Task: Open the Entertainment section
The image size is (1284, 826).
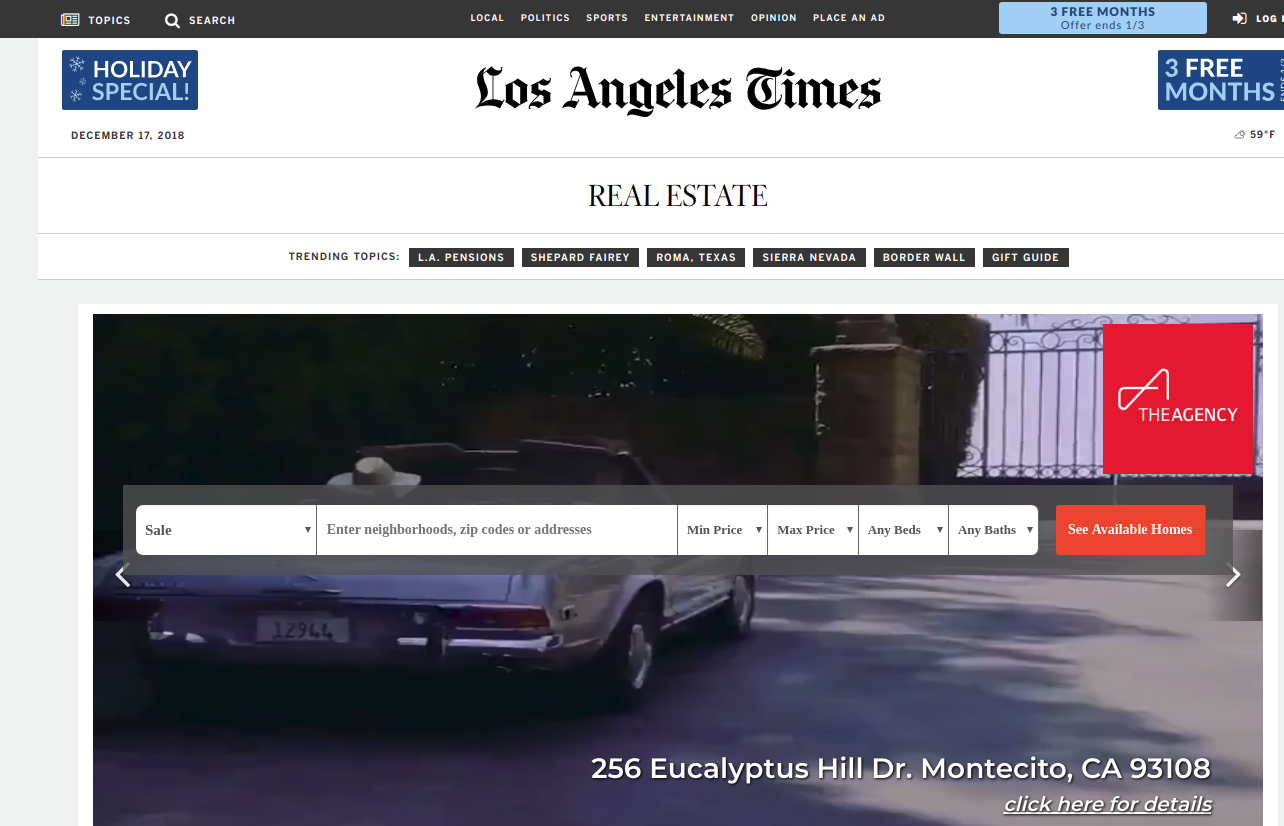Action: pos(689,18)
